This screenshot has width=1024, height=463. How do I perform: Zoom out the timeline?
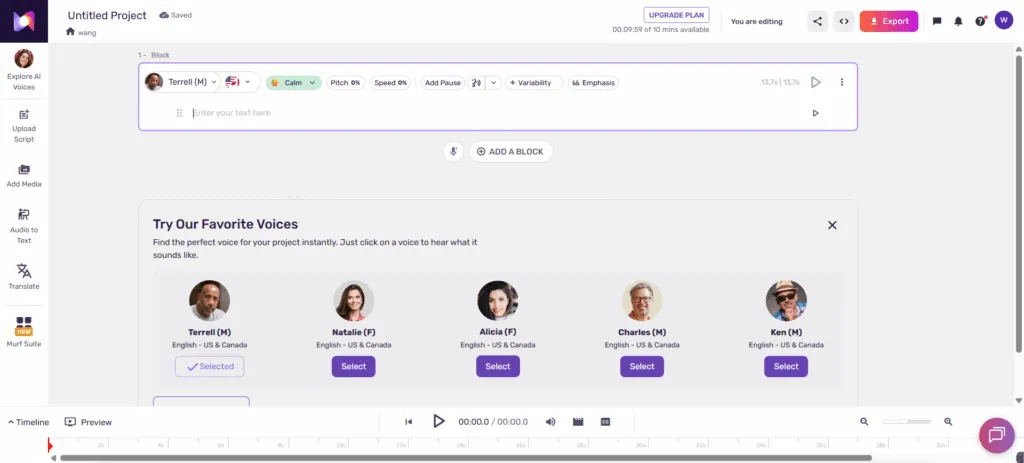pyautogui.click(x=864, y=422)
